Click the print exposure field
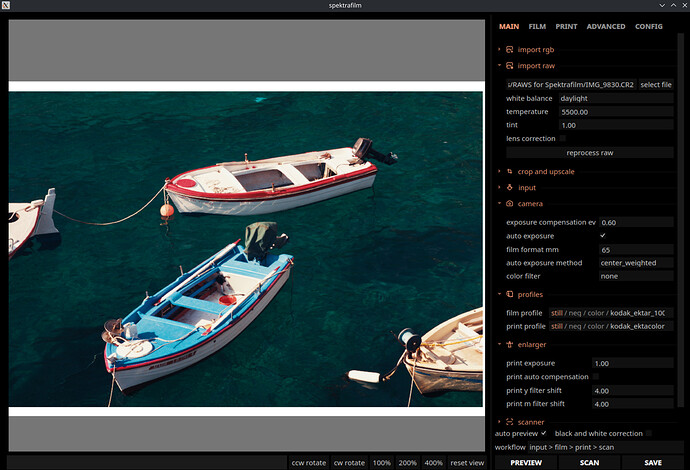Viewport: 690px width, 470px height. (633, 363)
